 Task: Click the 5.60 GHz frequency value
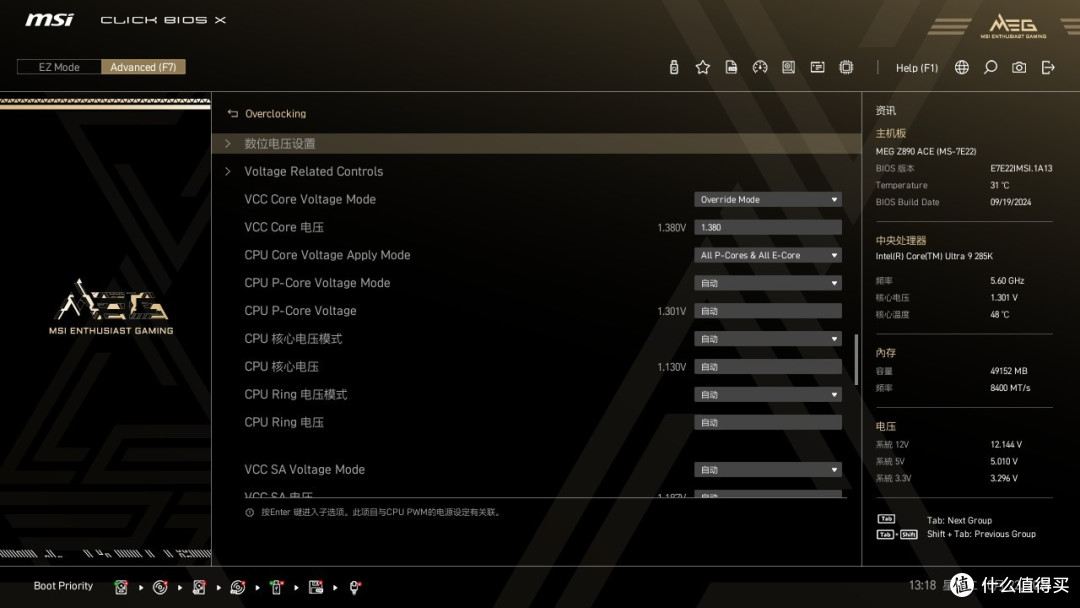pos(1007,281)
